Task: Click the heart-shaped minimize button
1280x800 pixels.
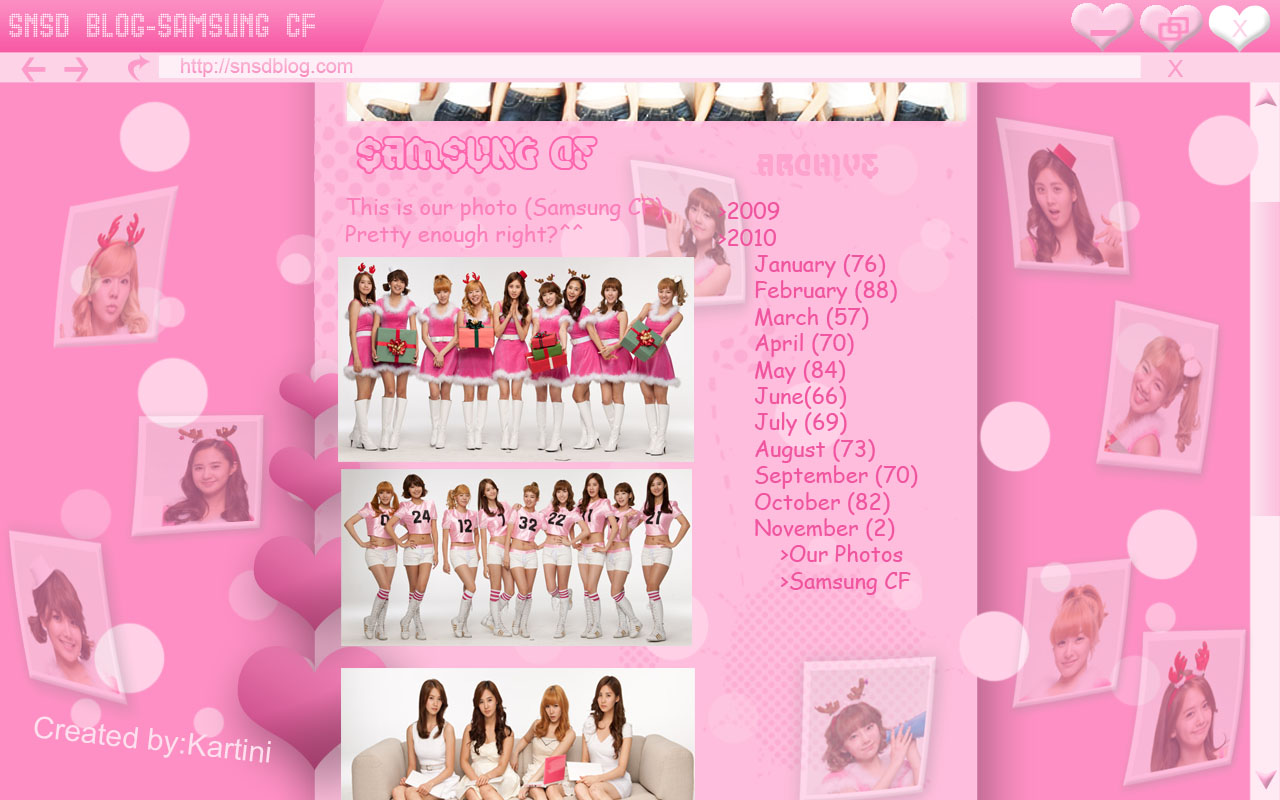Action: (x=1102, y=26)
